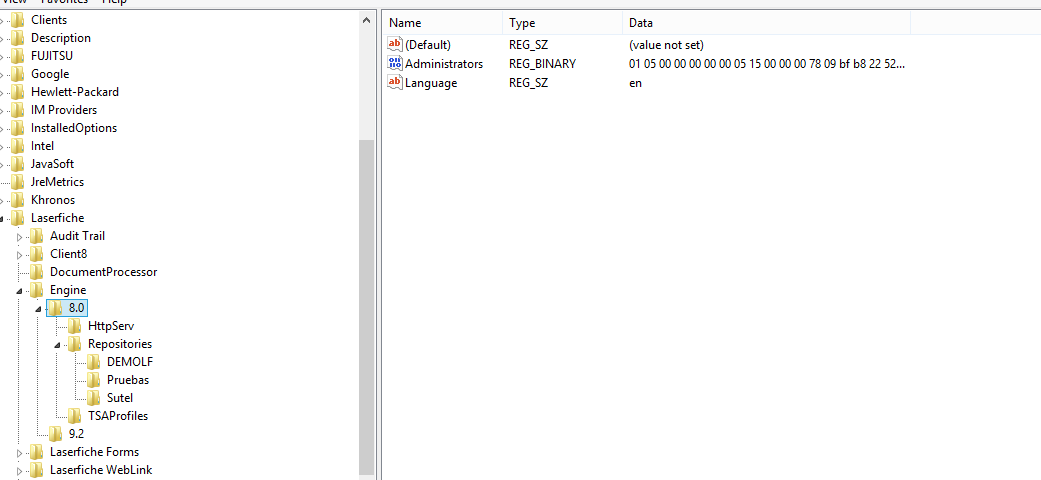Expand the Laserfiche Forms key
The height and width of the screenshot is (480, 1041).
19,453
